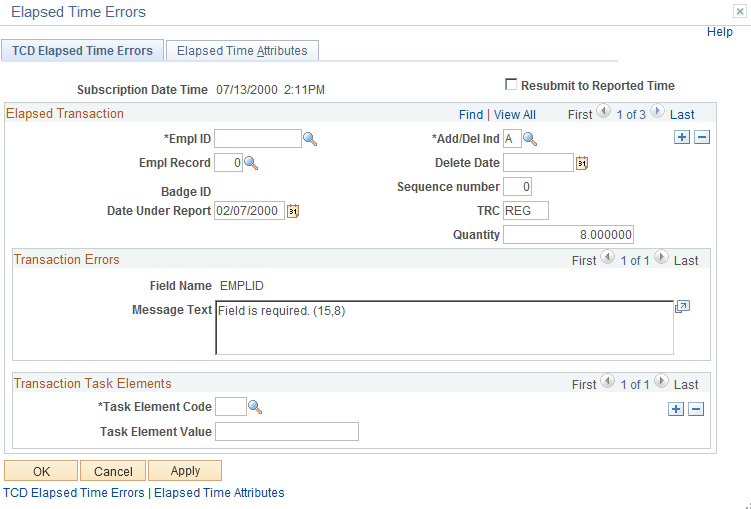Click the Apply button
The image size is (751, 509).
coord(185,471)
